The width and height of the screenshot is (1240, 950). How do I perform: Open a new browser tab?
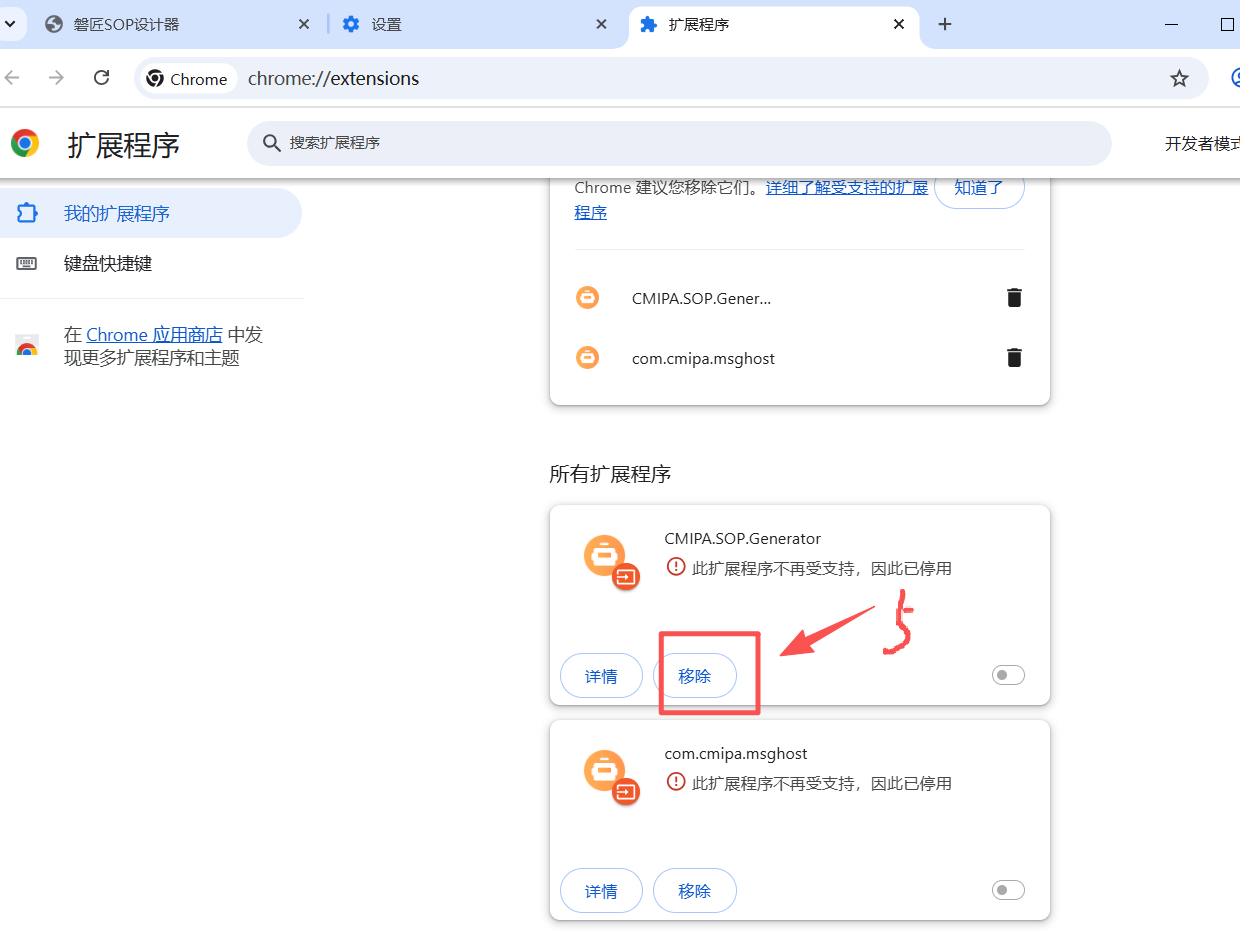click(x=945, y=24)
